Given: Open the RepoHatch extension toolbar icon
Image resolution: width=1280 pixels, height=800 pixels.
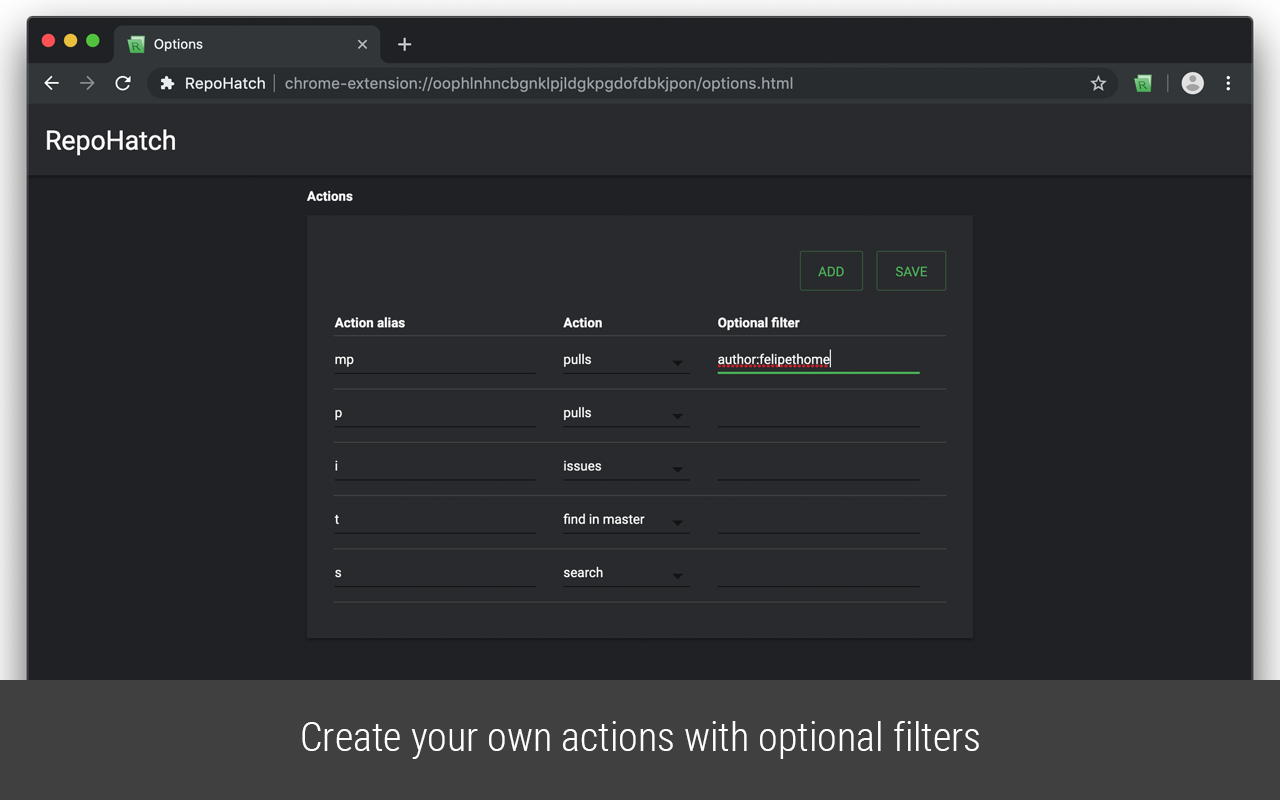Looking at the screenshot, I should click(x=1143, y=84).
